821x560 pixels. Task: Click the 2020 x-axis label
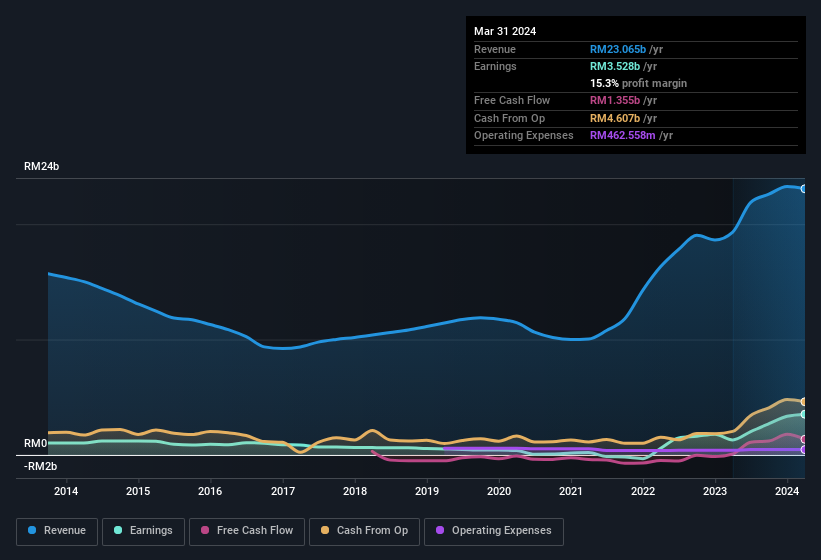(x=499, y=491)
